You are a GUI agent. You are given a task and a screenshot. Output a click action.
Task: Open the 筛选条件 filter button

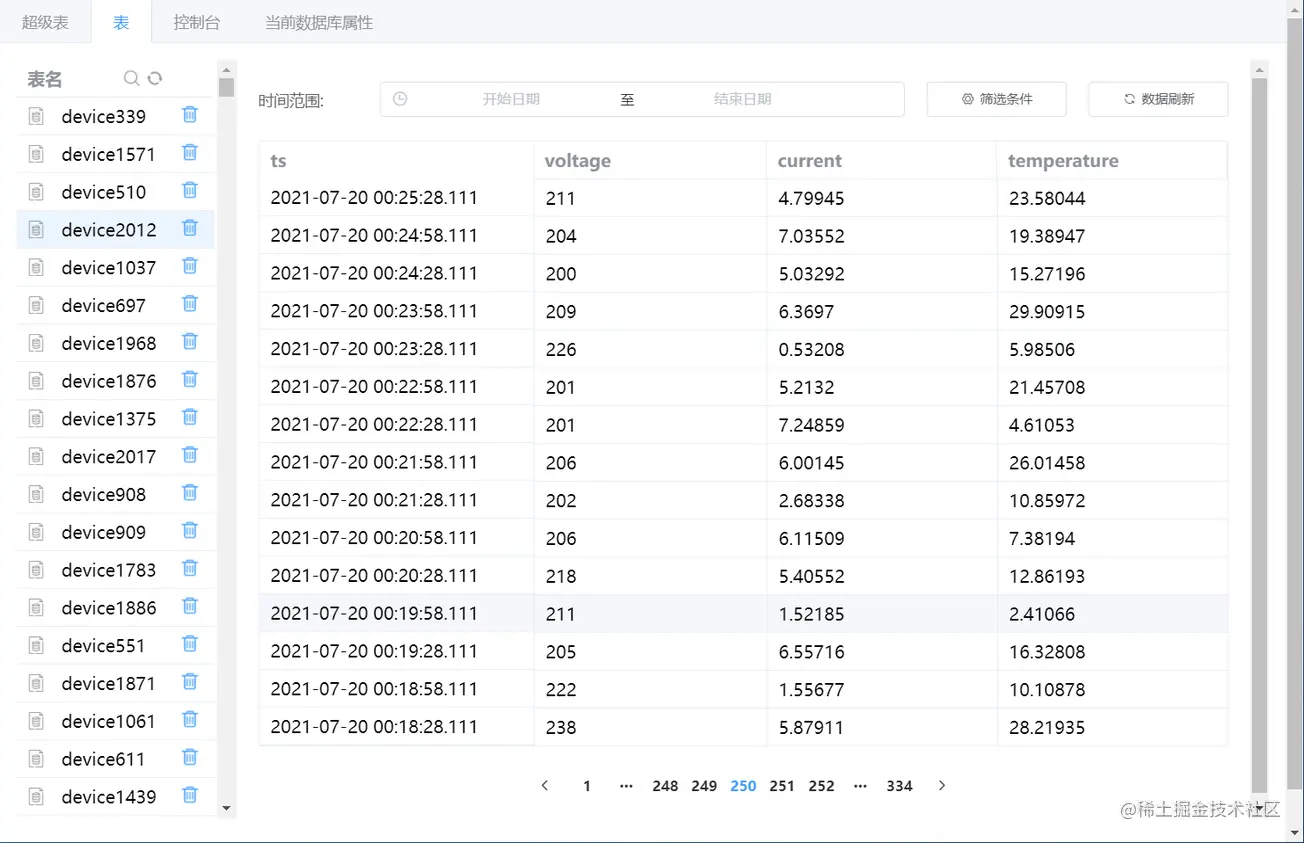997,99
